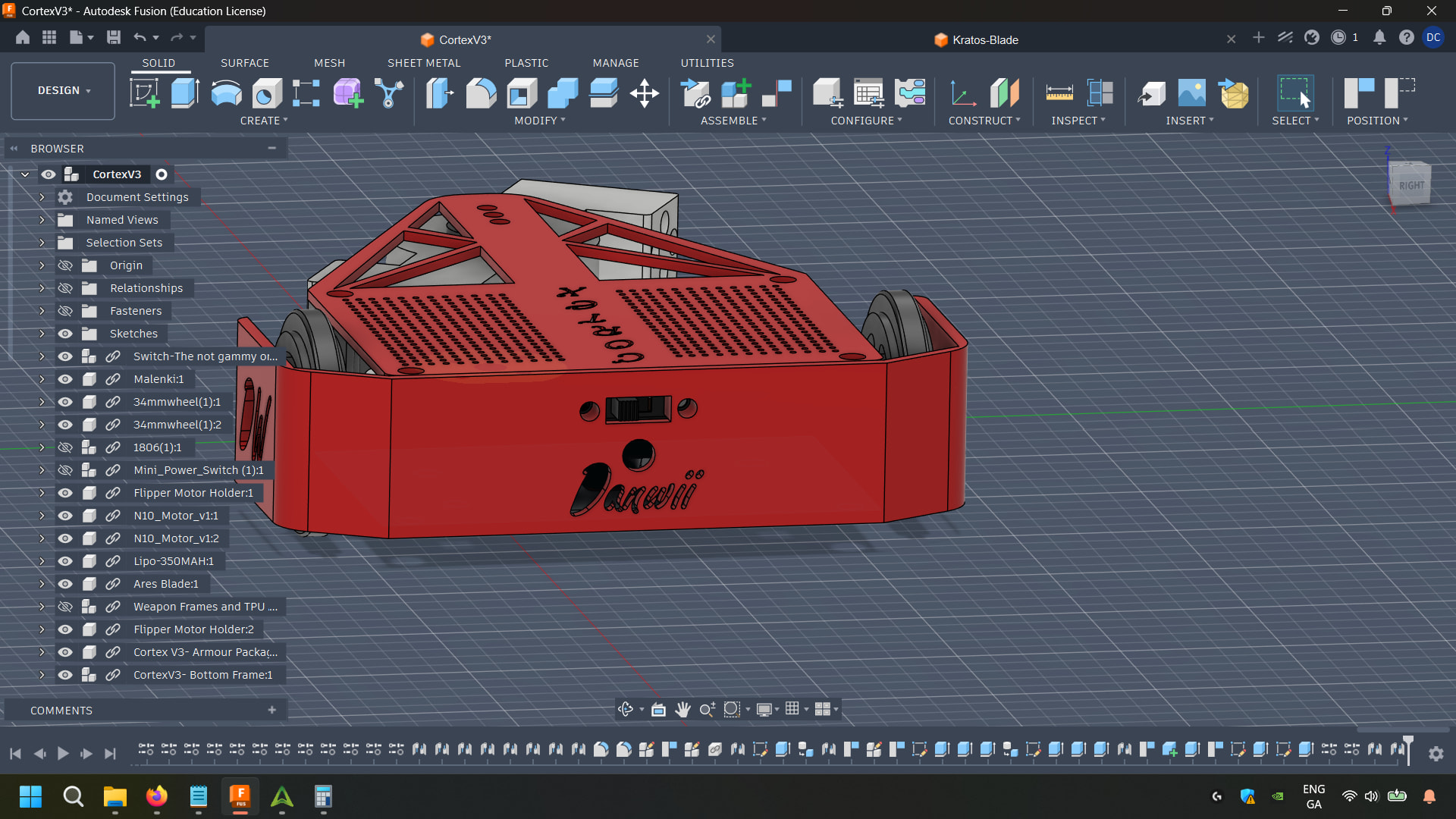The image size is (1456, 819).
Task: Click the Move/Copy arrows icon
Action: (644, 93)
